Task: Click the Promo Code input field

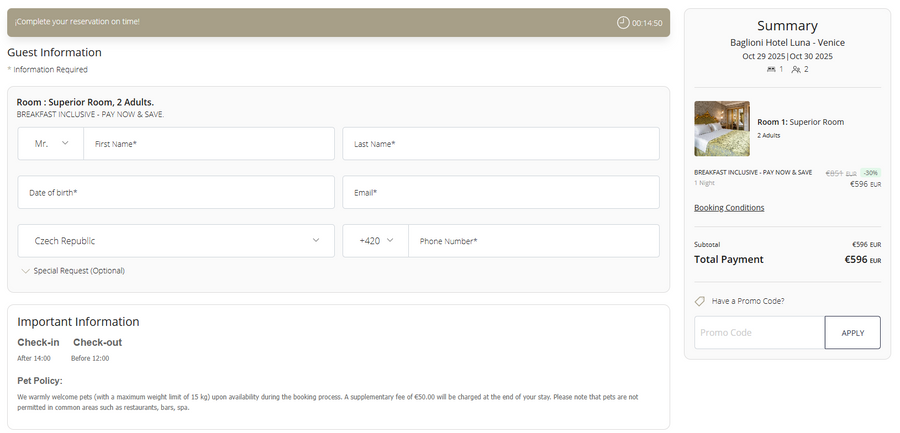Action: (x=759, y=332)
